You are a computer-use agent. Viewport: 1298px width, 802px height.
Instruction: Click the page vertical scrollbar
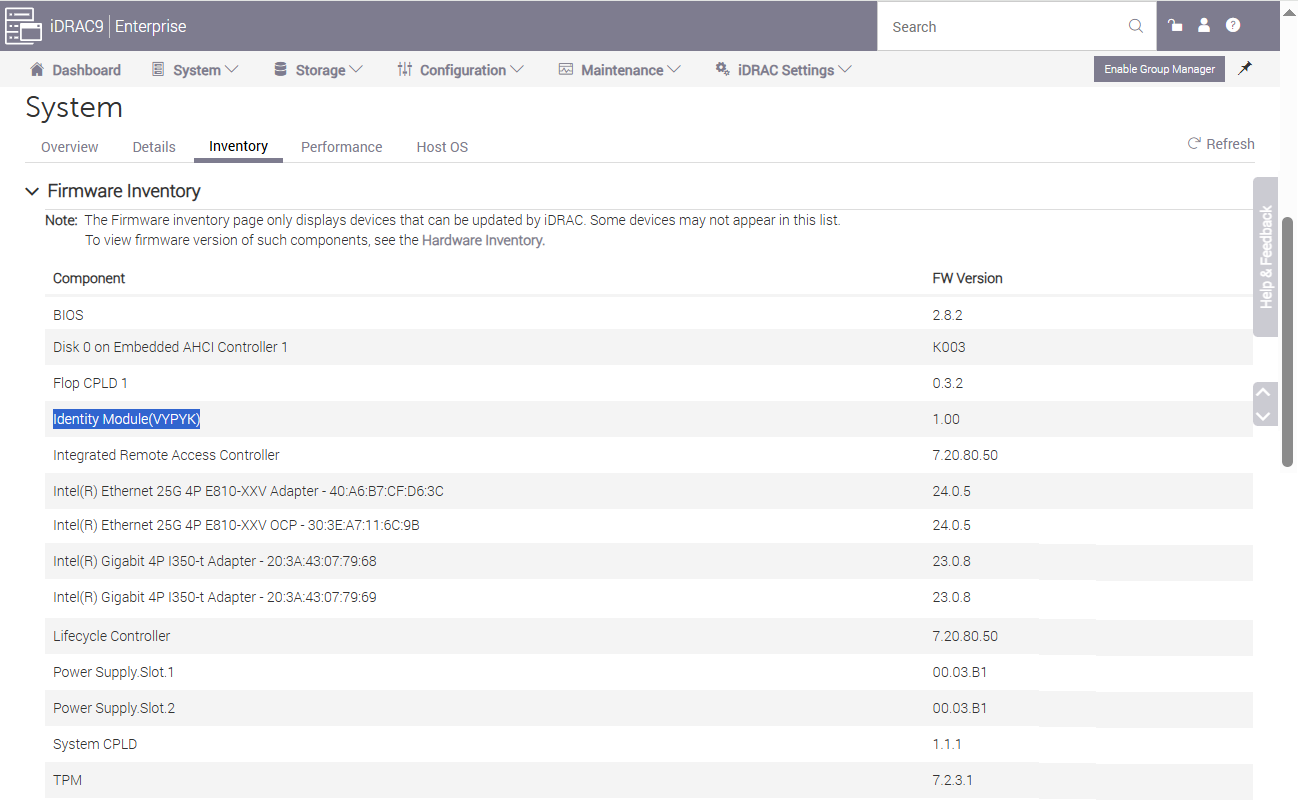pos(1288,340)
